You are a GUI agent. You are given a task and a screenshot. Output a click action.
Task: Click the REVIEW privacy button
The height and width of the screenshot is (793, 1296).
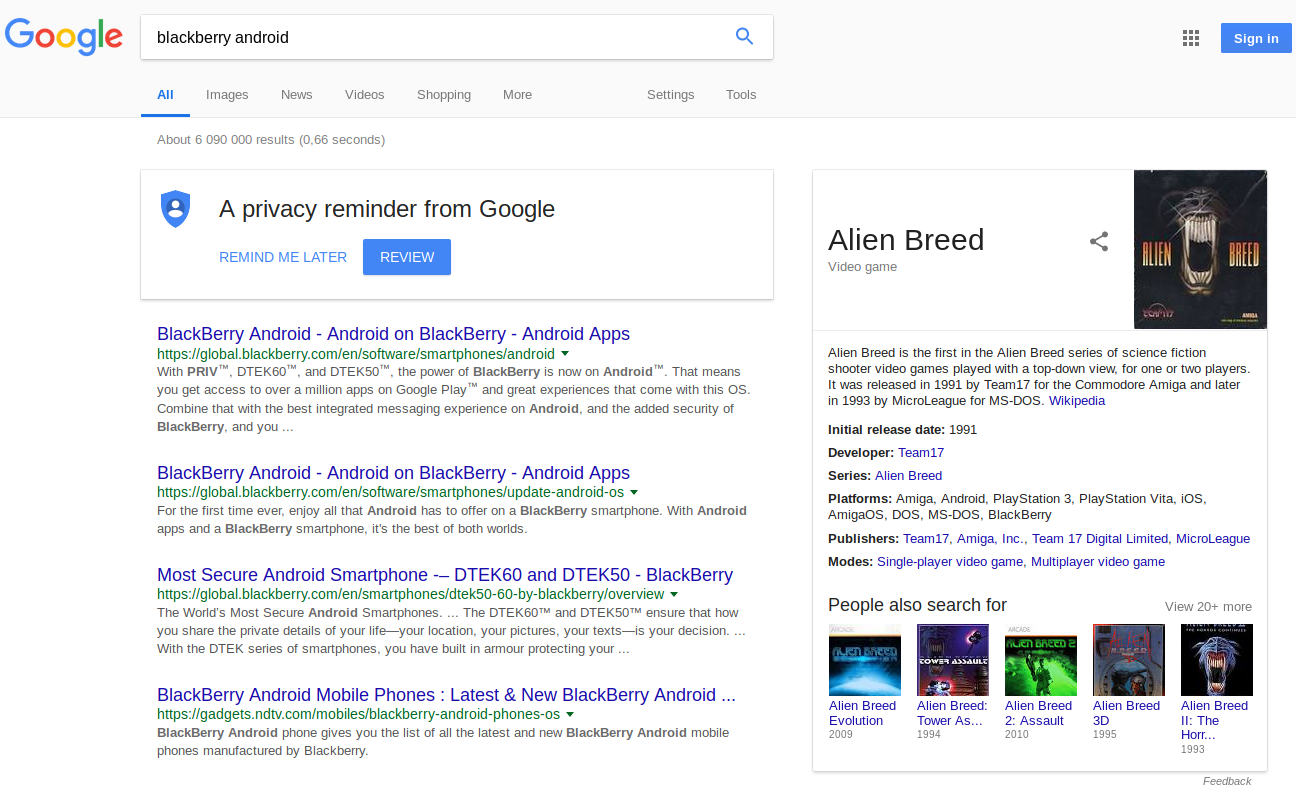[407, 257]
